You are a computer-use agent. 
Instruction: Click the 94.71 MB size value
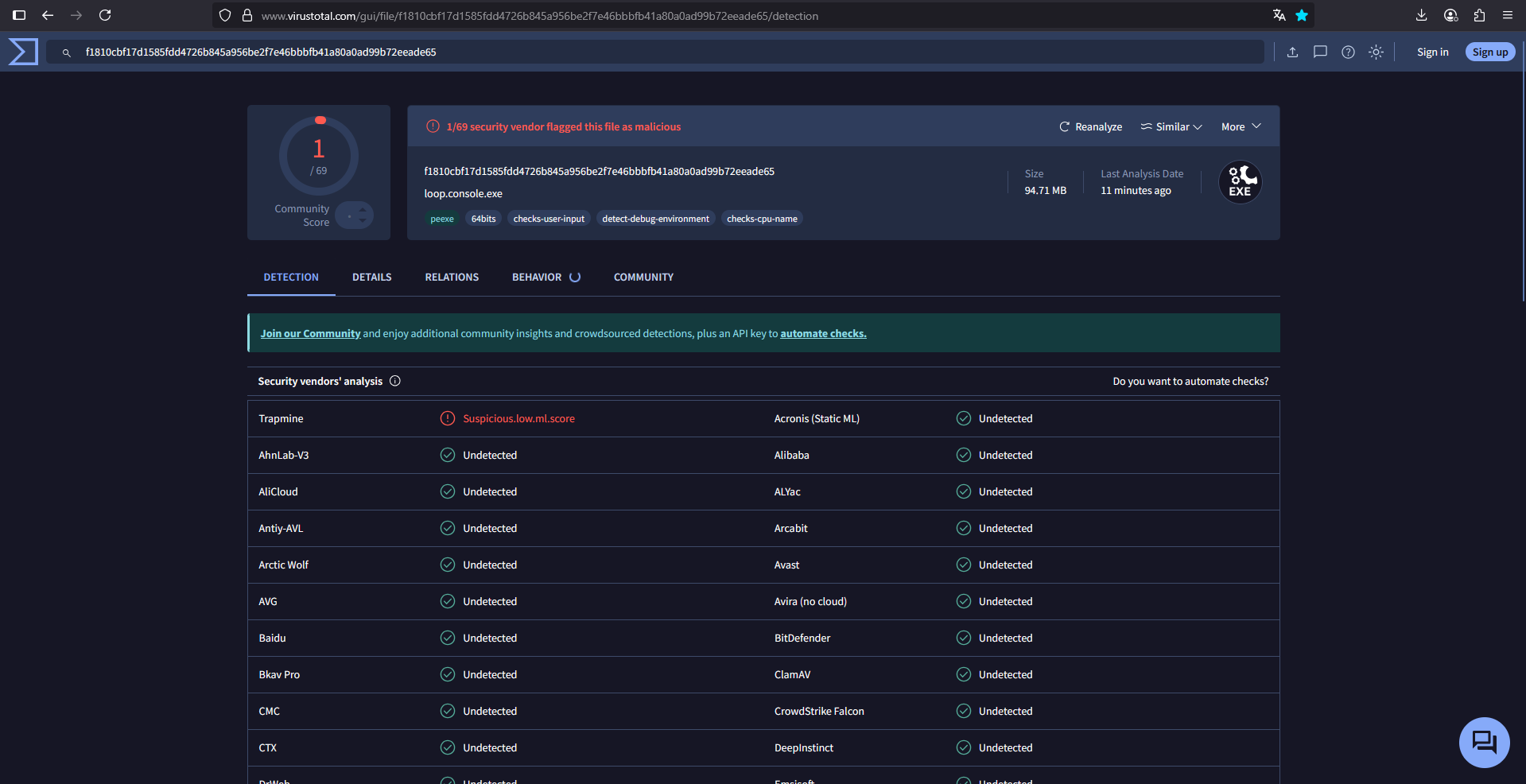[x=1045, y=190]
